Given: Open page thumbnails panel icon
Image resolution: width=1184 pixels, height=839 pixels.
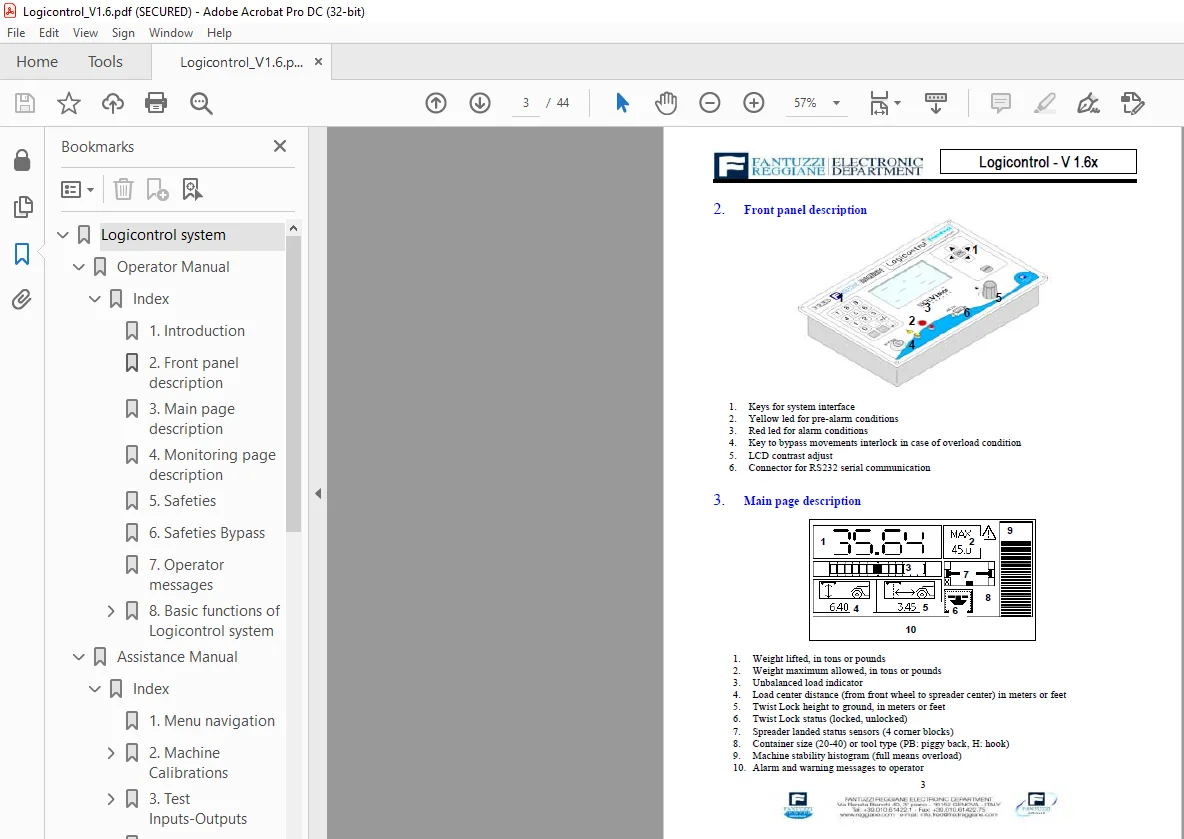Looking at the screenshot, I should tap(23, 207).
